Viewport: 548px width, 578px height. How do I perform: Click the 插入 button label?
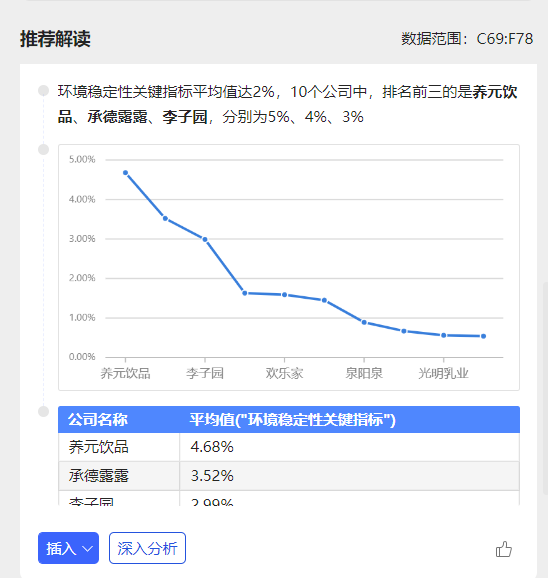[x=61, y=549]
